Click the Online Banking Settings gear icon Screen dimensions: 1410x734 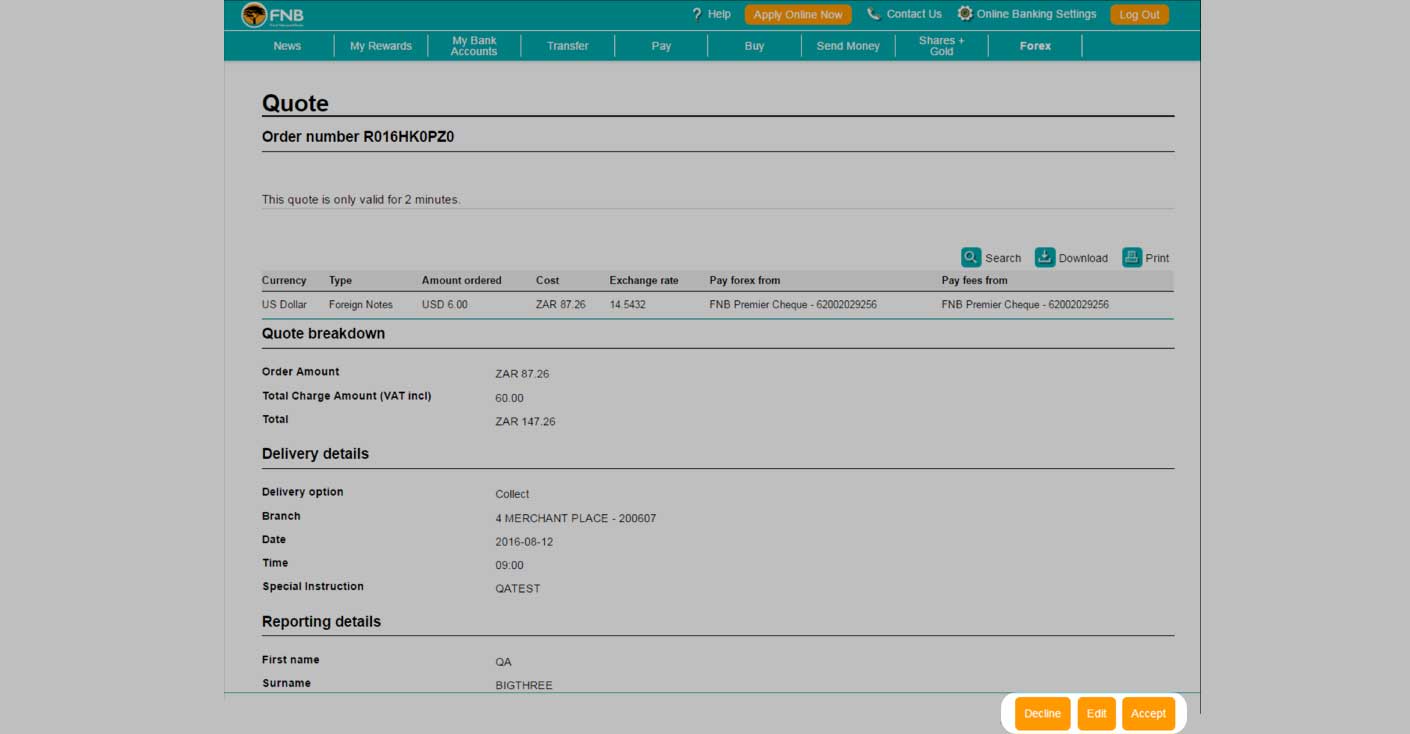(x=965, y=14)
